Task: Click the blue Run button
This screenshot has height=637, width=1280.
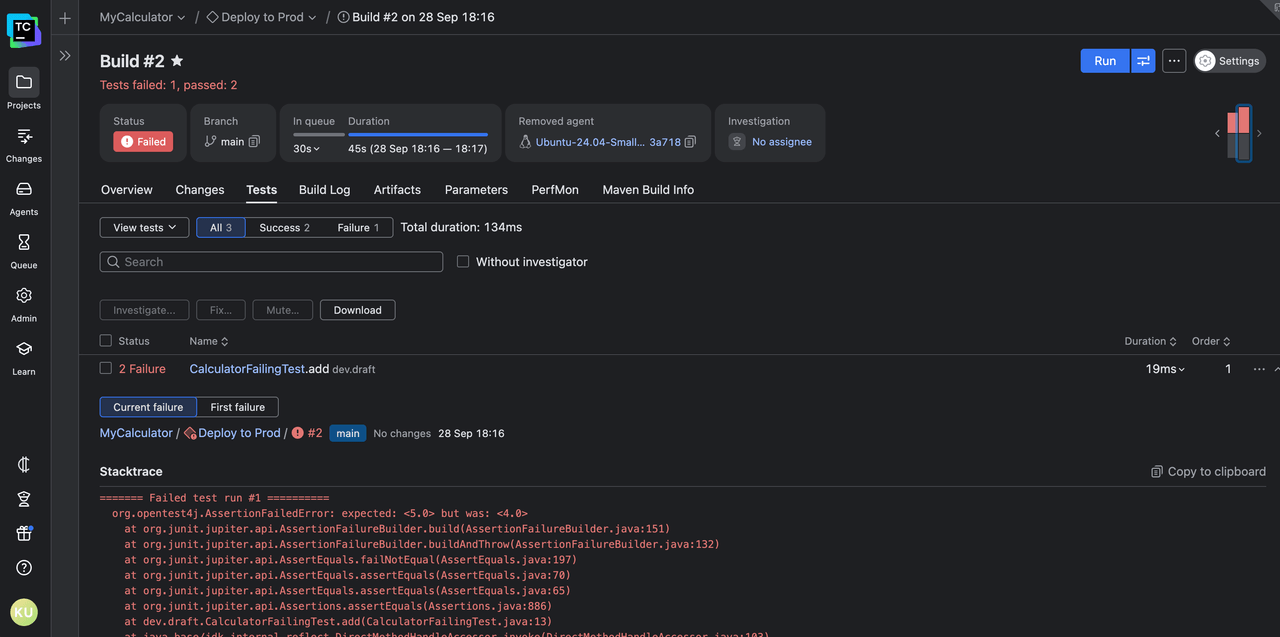Action: coord(1104,61)
